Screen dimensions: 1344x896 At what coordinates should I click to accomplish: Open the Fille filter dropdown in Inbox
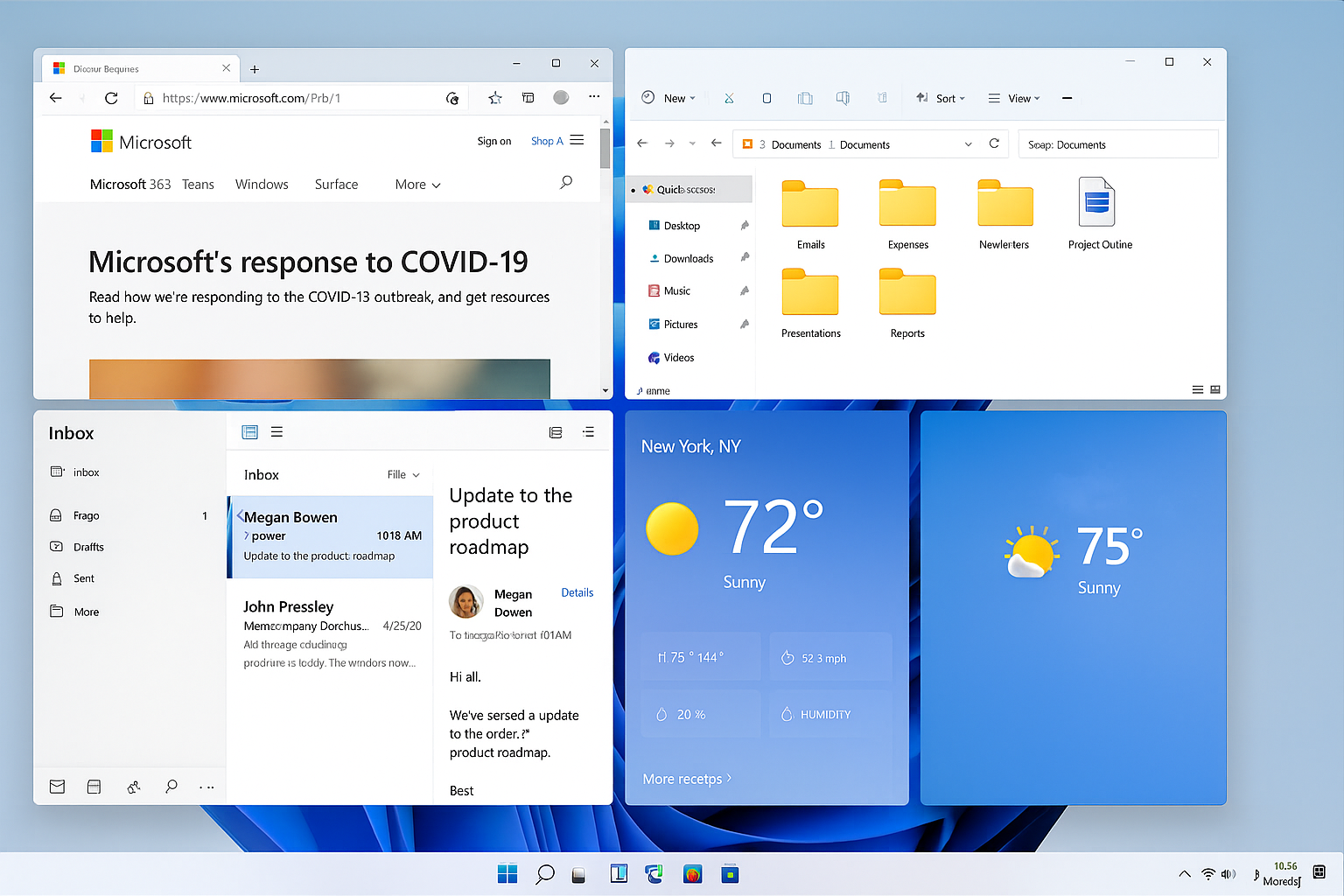pos(403,474)
